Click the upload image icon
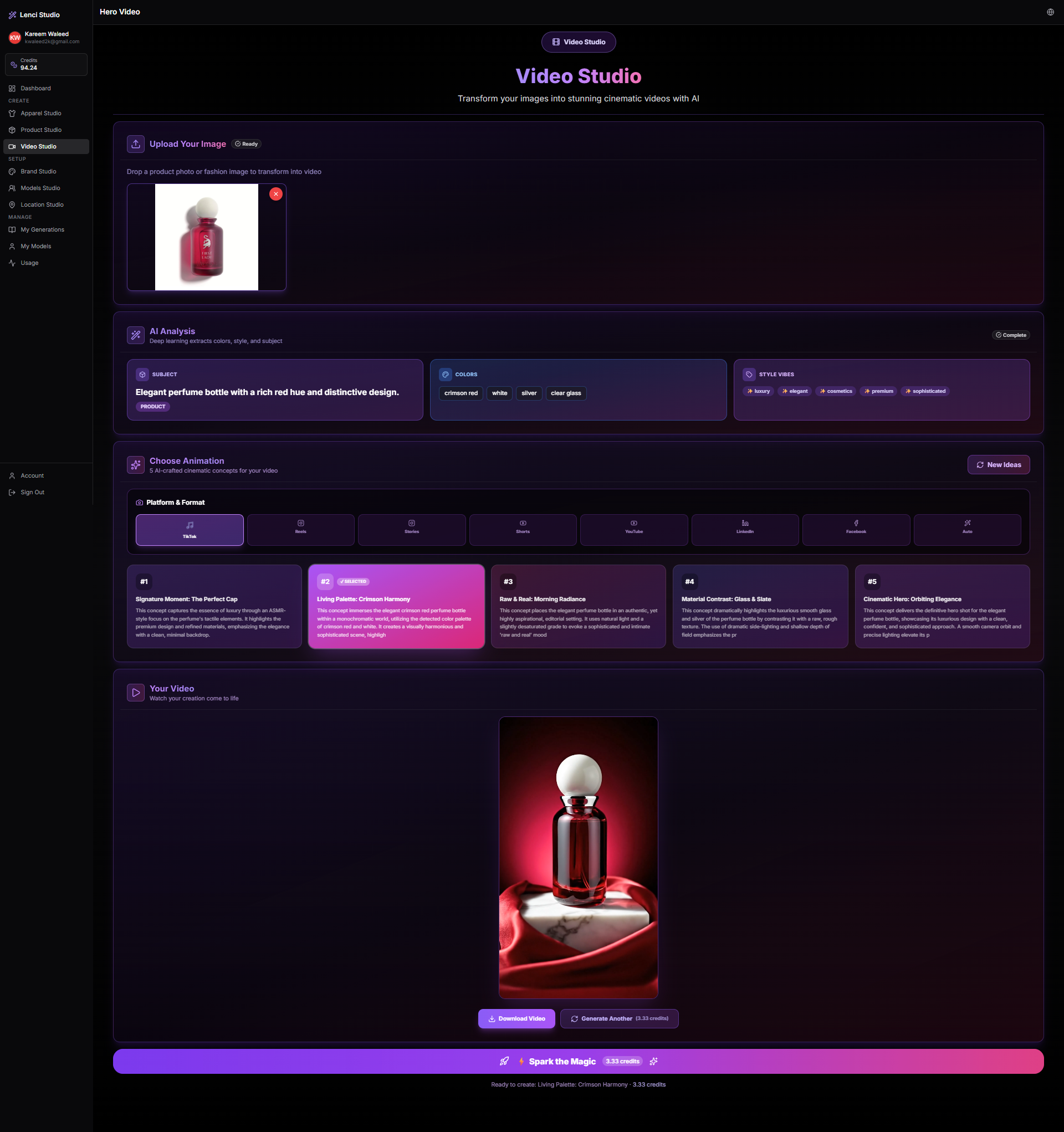Viewport: 1064px width, 1132px height. click(136, 144)
